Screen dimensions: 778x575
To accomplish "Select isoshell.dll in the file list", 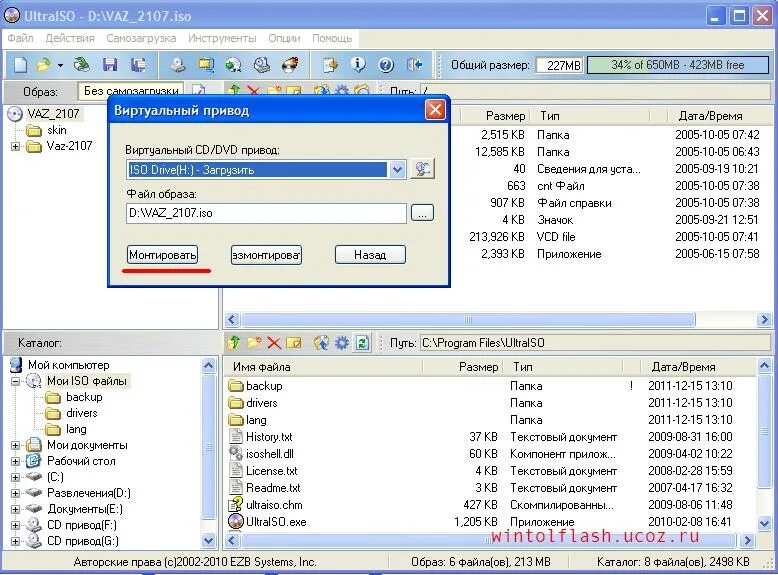I will (269, 454).
